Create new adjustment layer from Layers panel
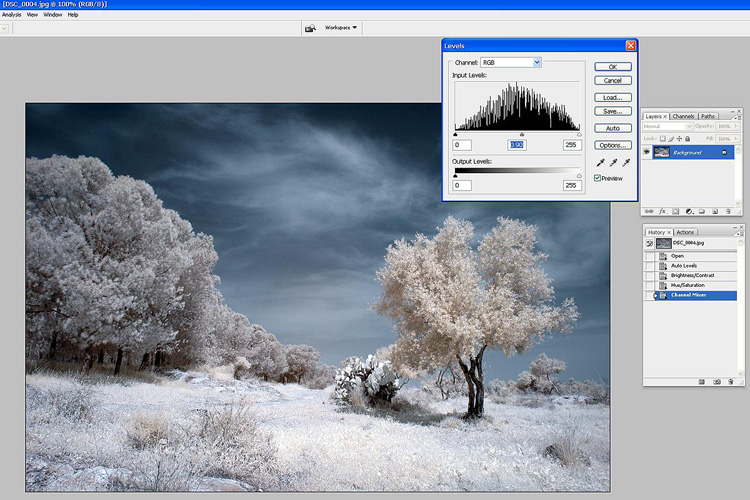Image resolution: width=750 pixels, height=500 pixels. point(689,211)
